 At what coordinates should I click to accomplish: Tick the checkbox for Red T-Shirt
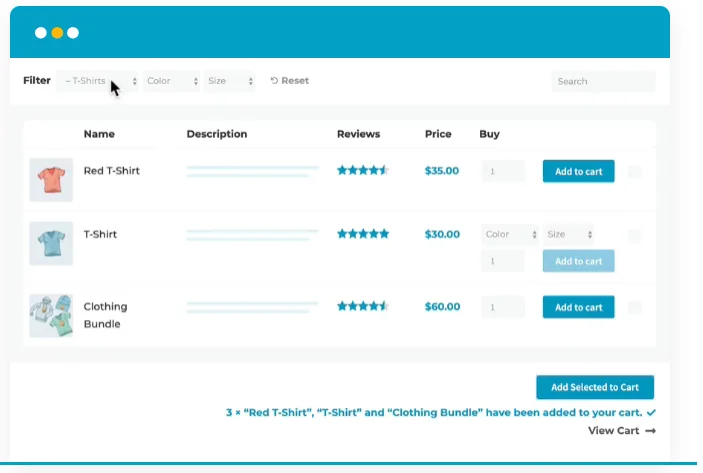coord(635,172)
